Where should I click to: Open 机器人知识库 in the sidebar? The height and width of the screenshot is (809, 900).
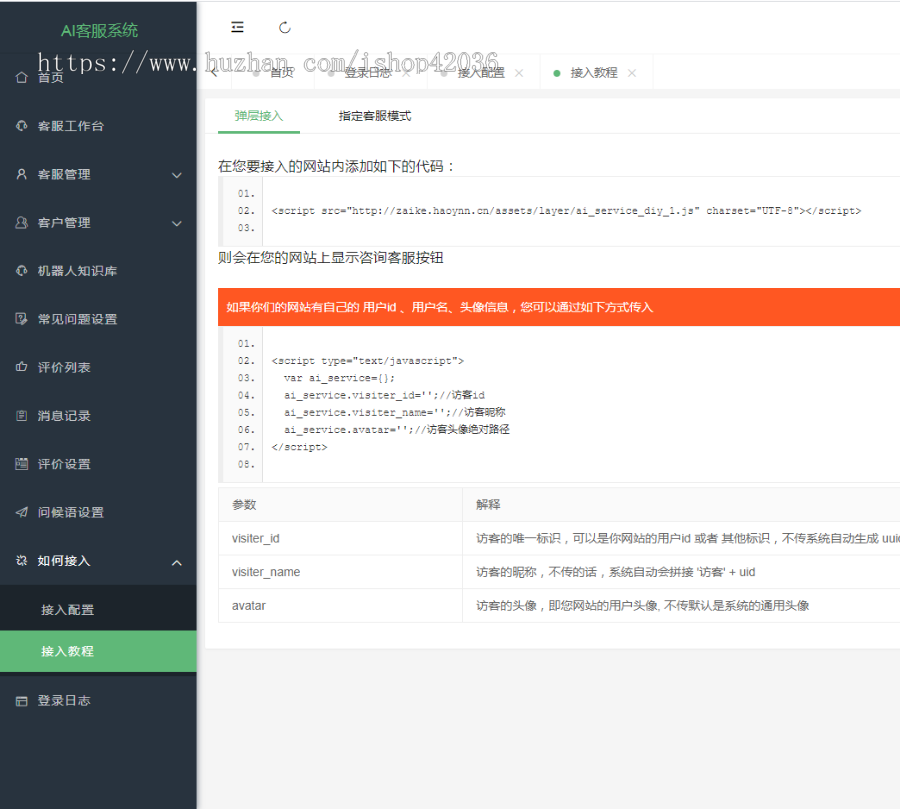[77, 271]
